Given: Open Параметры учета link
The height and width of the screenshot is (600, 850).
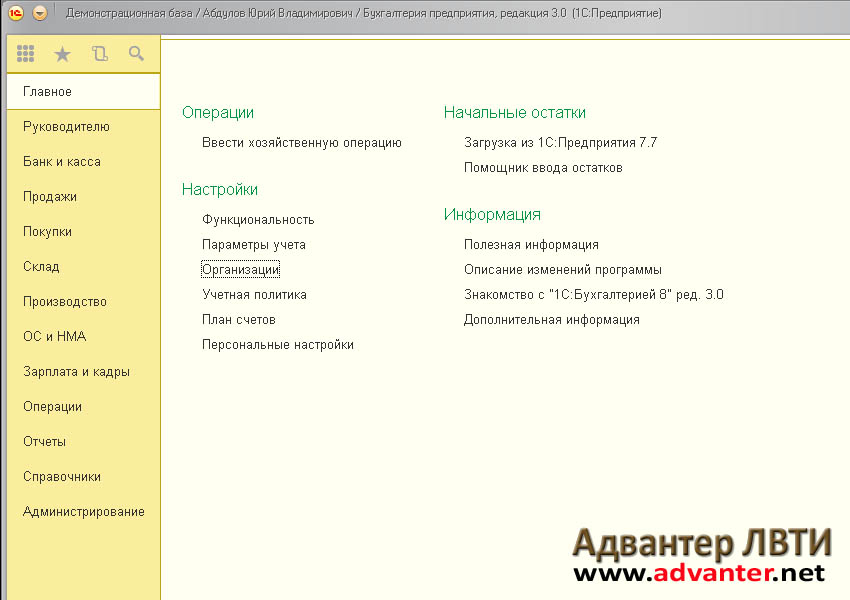Looking at the screenshot, I should 254,244.
